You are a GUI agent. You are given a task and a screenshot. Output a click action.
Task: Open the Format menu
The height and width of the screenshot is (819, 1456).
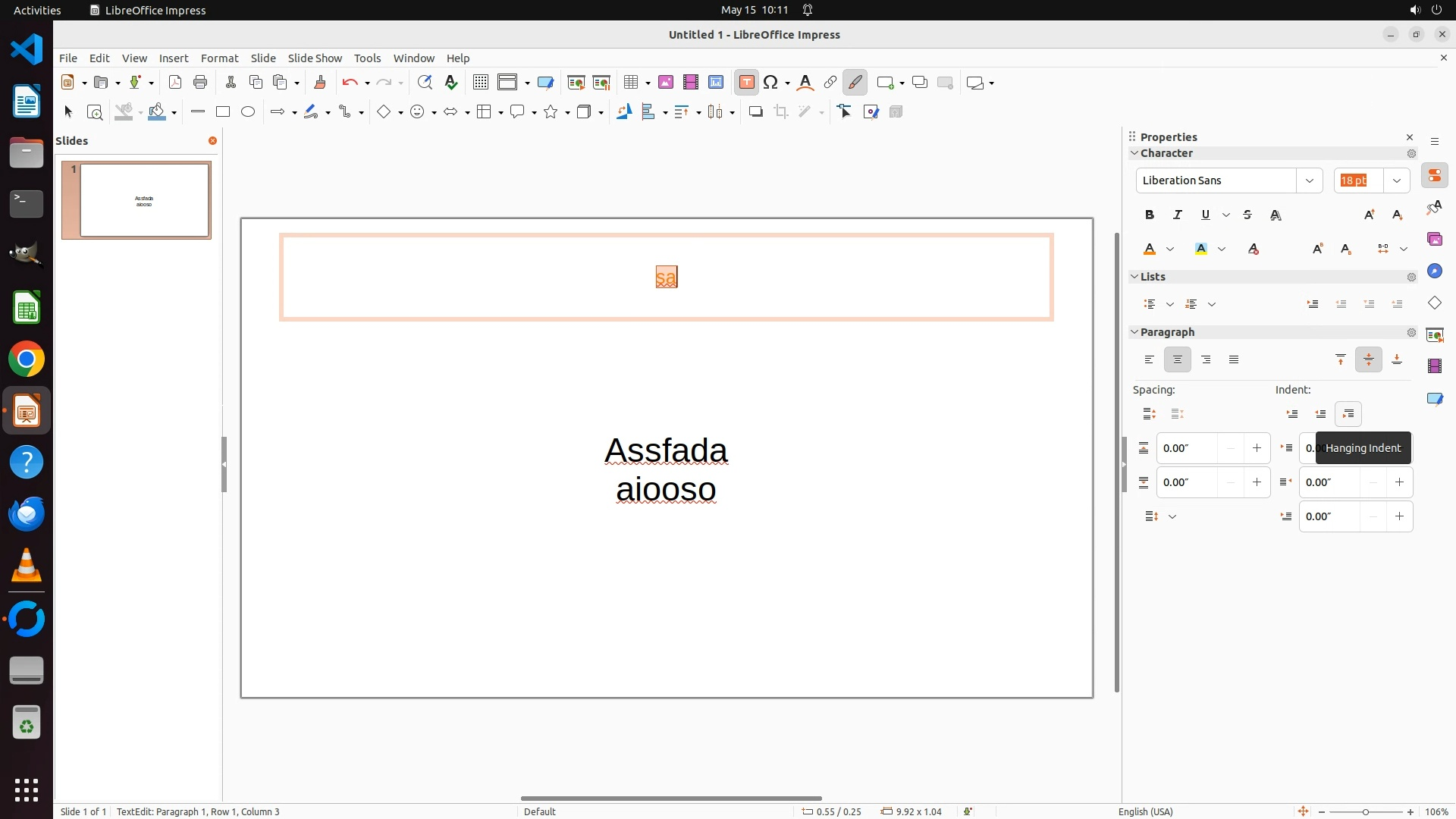coord(219,58)
